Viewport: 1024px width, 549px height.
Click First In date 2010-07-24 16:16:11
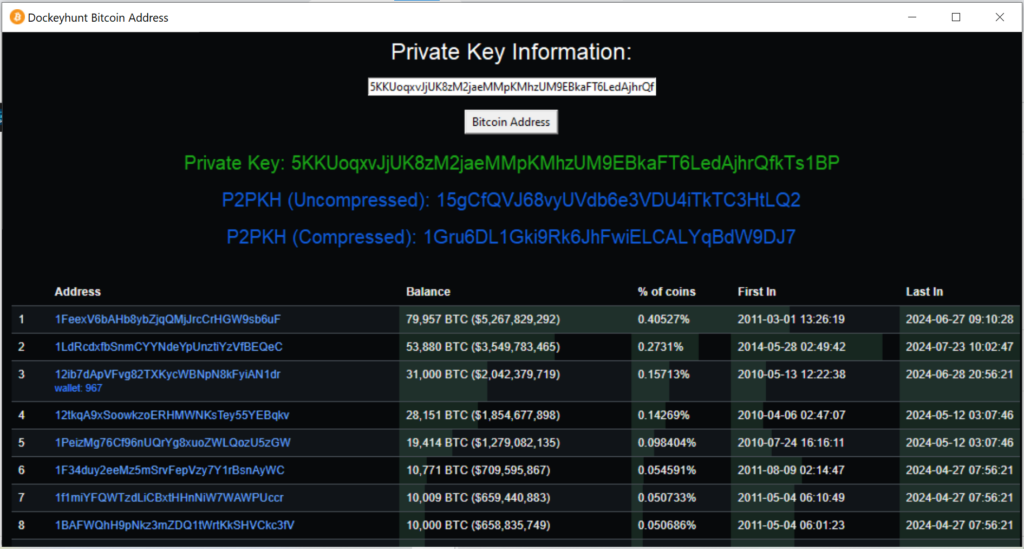pyautogui.click(x=791, y=443)
